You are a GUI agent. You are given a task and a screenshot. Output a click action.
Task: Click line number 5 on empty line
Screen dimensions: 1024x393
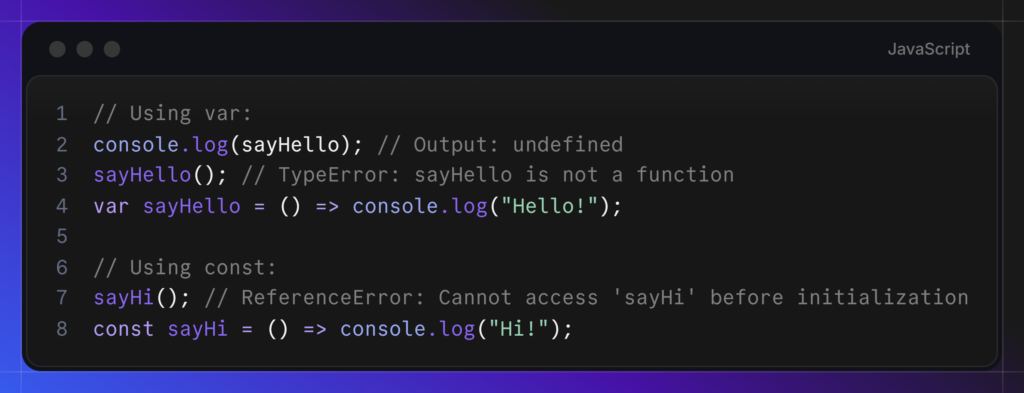coord(61,236)
